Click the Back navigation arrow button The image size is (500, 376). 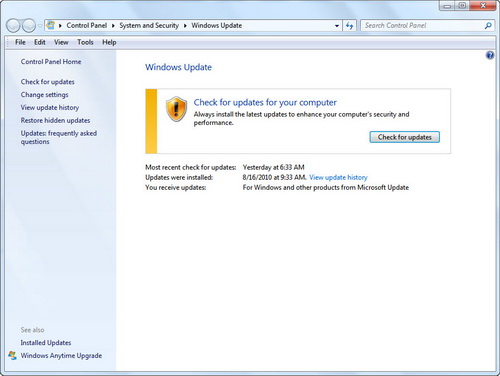(x=13, y=25)
